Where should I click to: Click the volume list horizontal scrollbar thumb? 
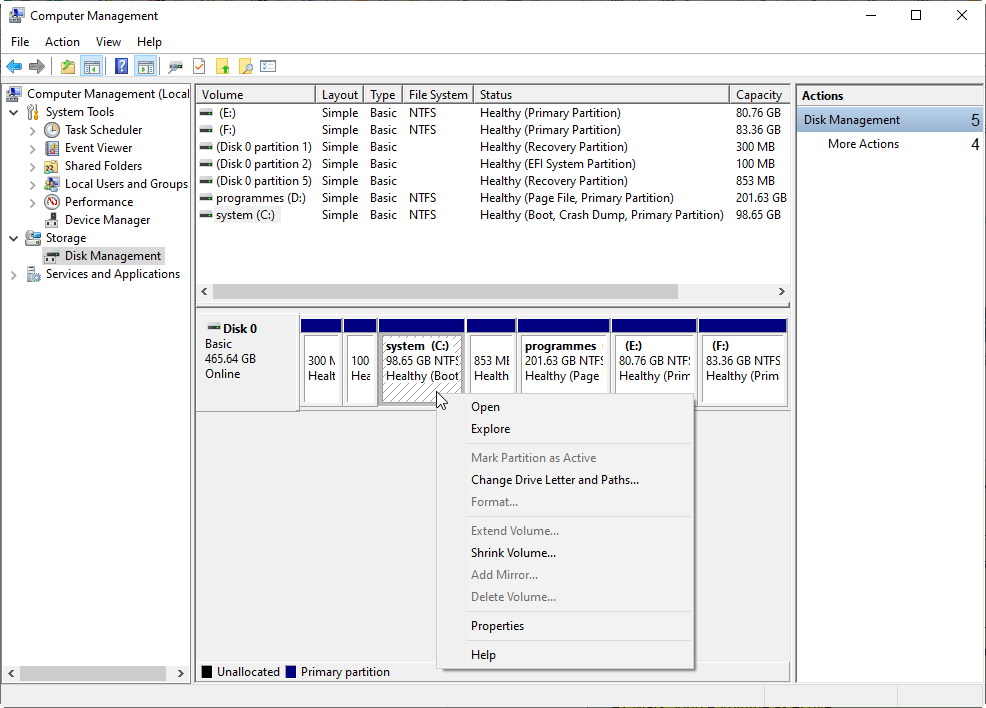(x=445, y=292)
